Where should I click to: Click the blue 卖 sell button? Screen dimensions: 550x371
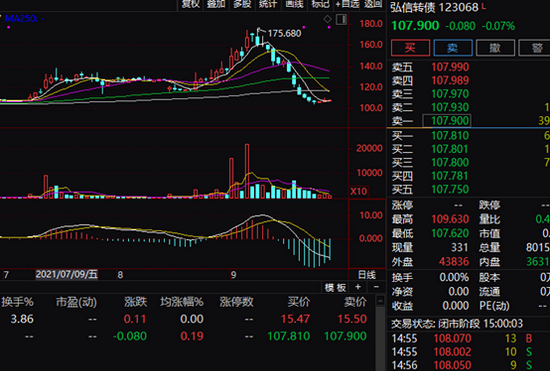click(x=453, y=47)
